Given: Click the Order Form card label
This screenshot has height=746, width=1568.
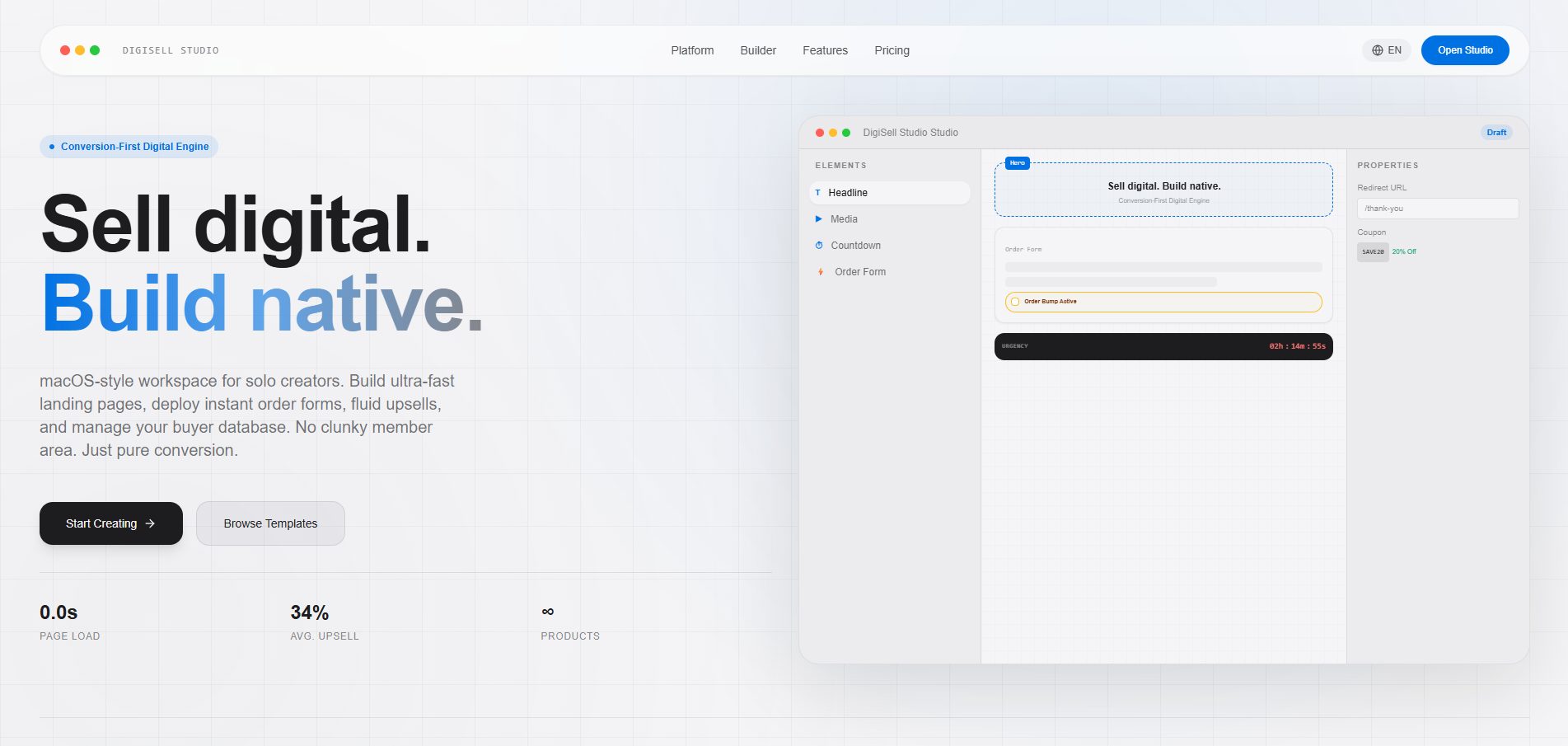Looking at the screenshot, I should (1023, 250).
